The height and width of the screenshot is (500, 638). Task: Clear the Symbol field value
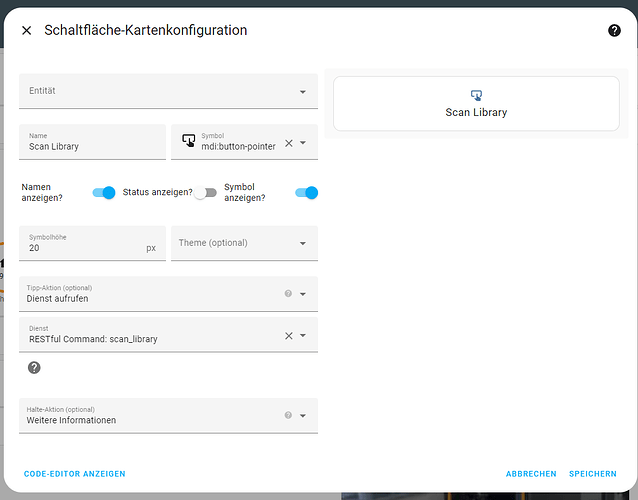point(289,143)
